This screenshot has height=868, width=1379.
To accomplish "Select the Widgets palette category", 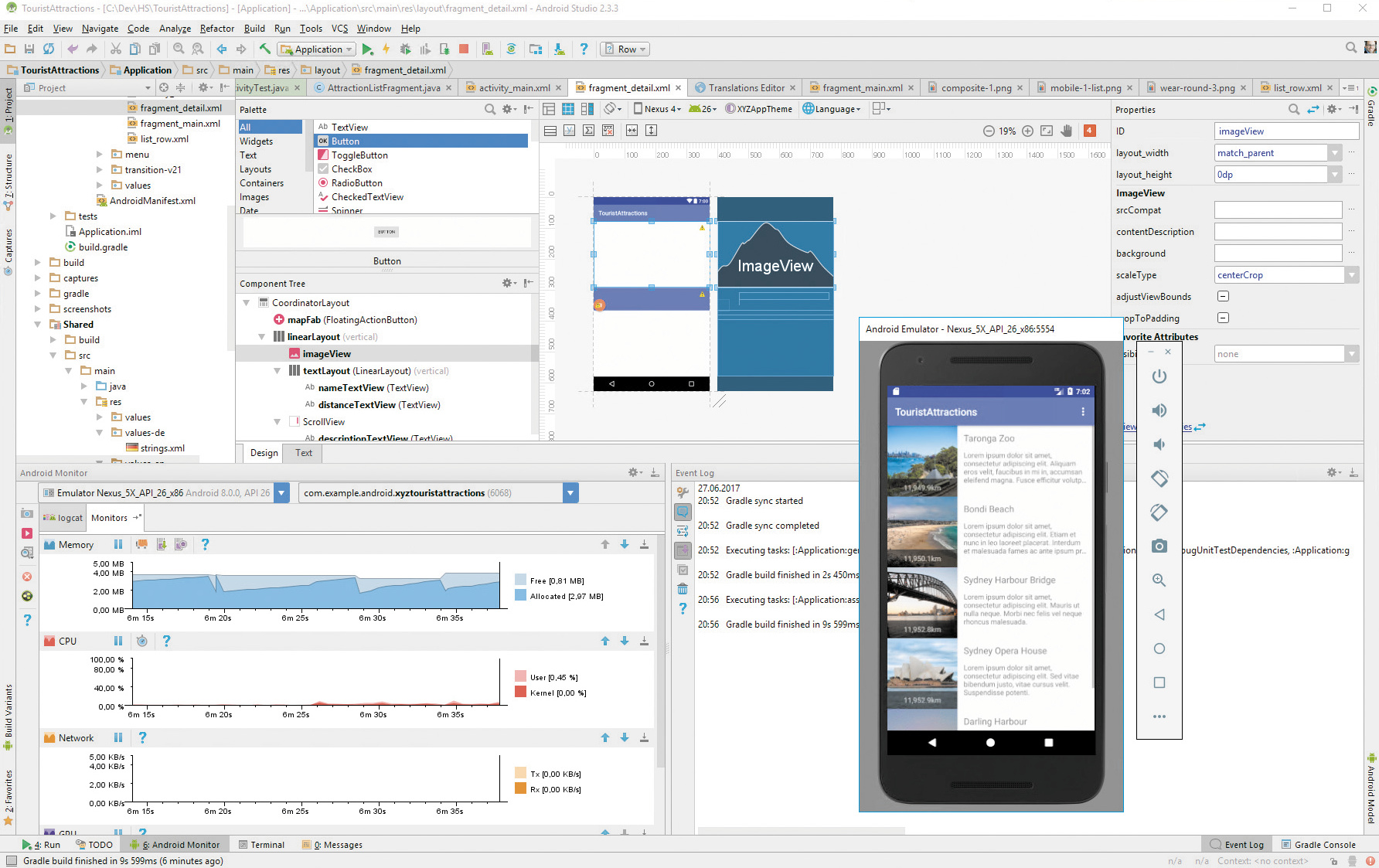I will [x=256, y=141].
